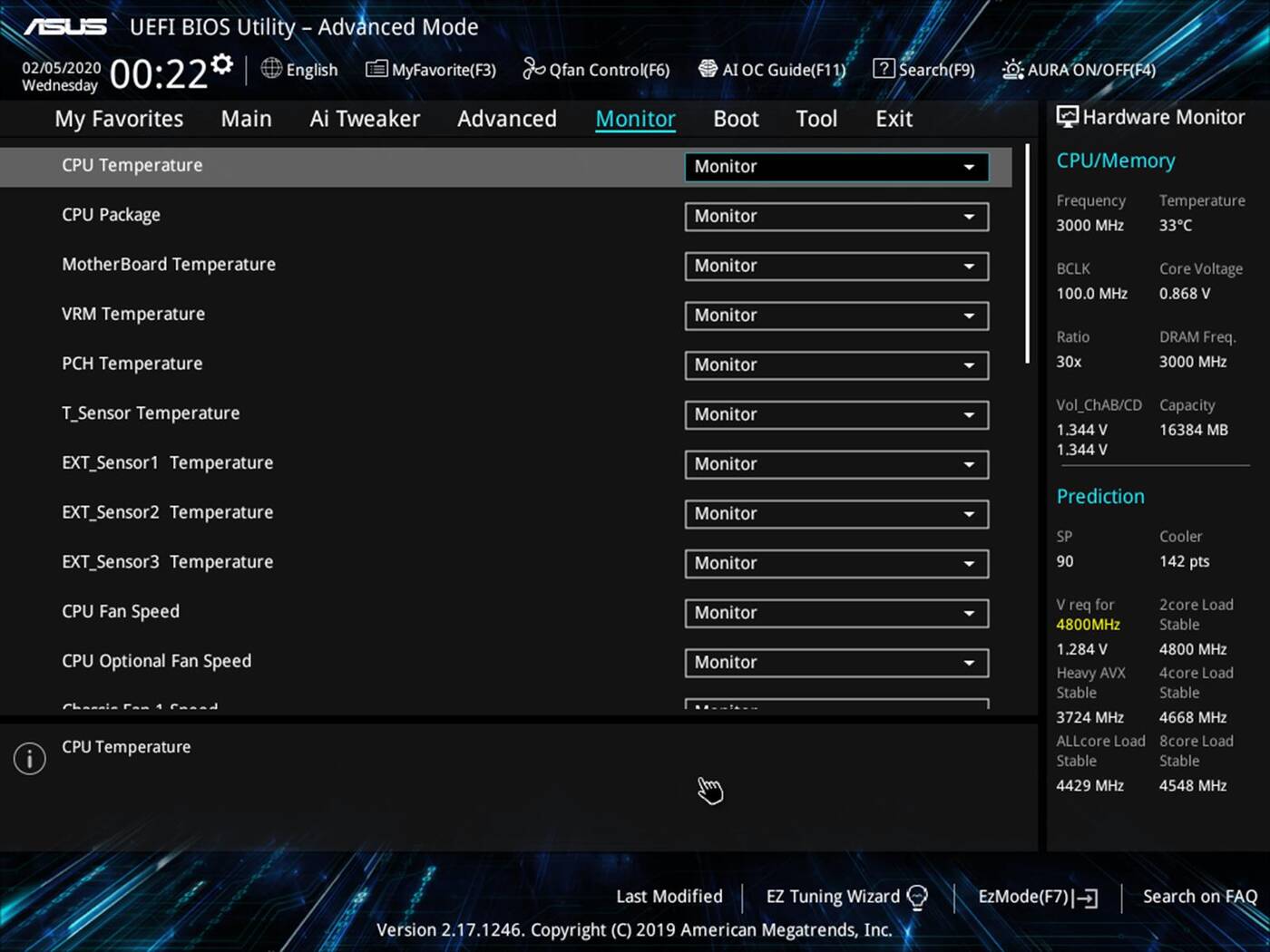View Last Modified changes
1270x952 pixels.
click(x=669, y=896)
